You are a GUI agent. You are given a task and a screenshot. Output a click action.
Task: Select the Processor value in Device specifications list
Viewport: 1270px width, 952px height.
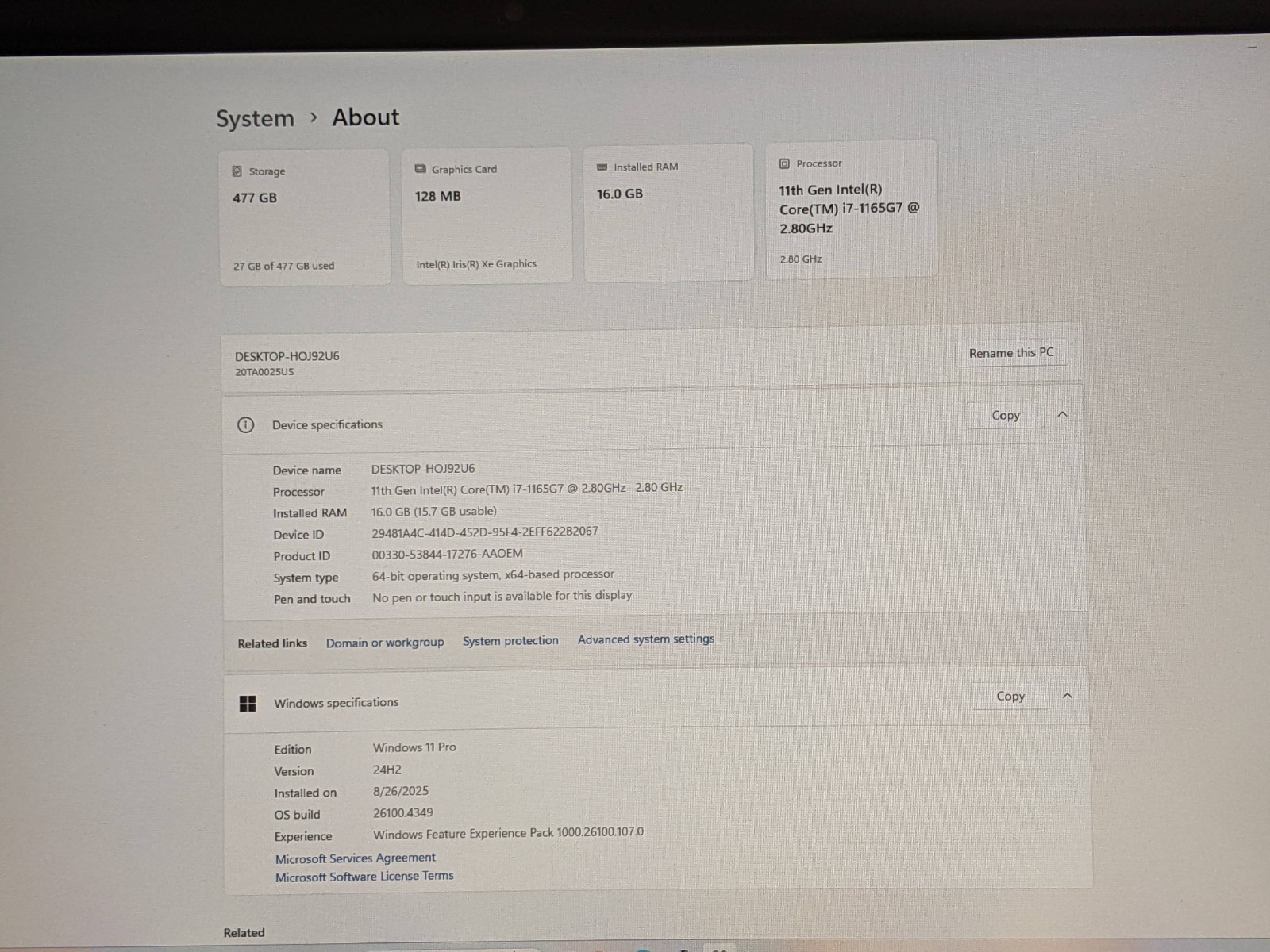click(527, 489)
